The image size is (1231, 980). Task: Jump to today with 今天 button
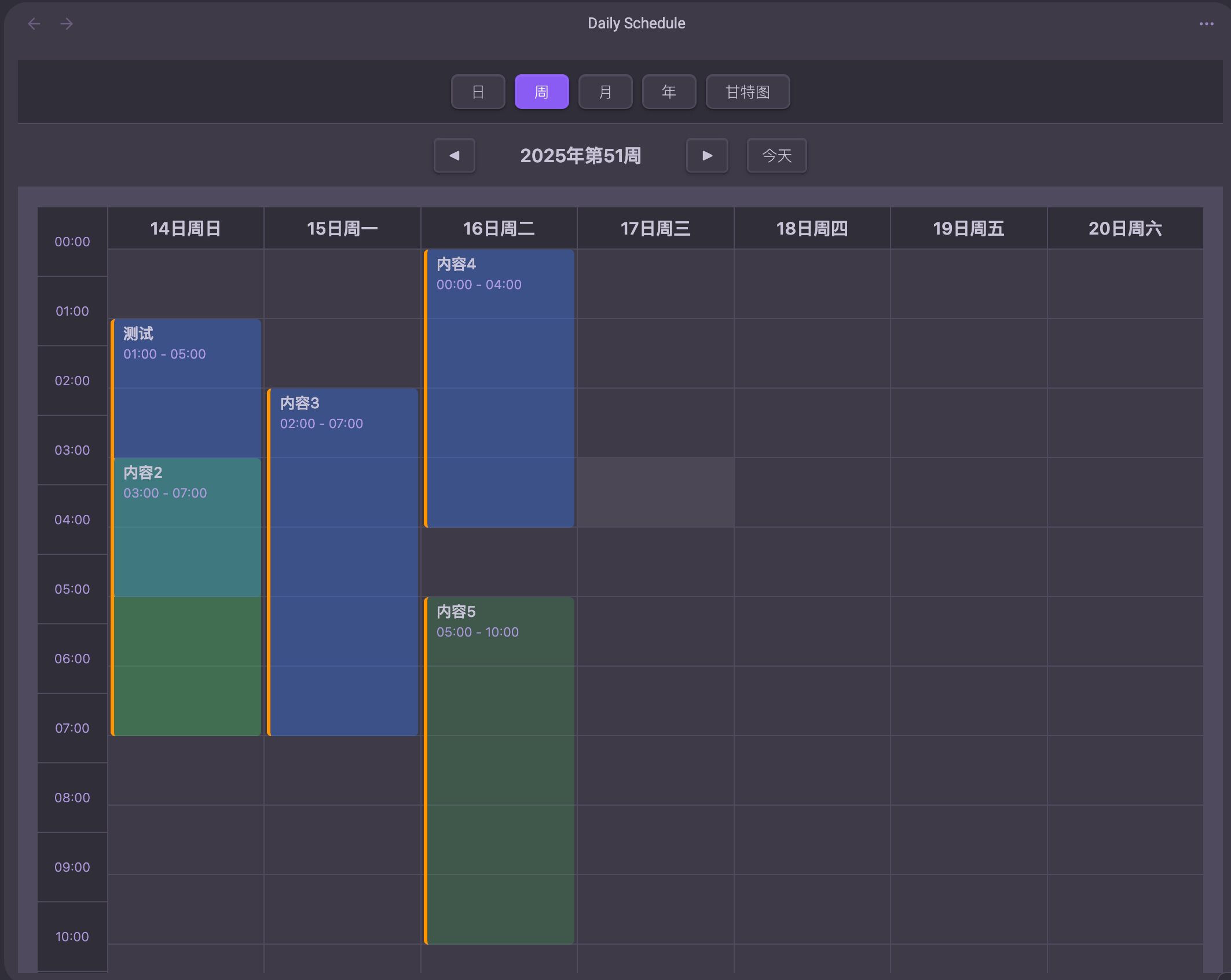pos(776,155)
